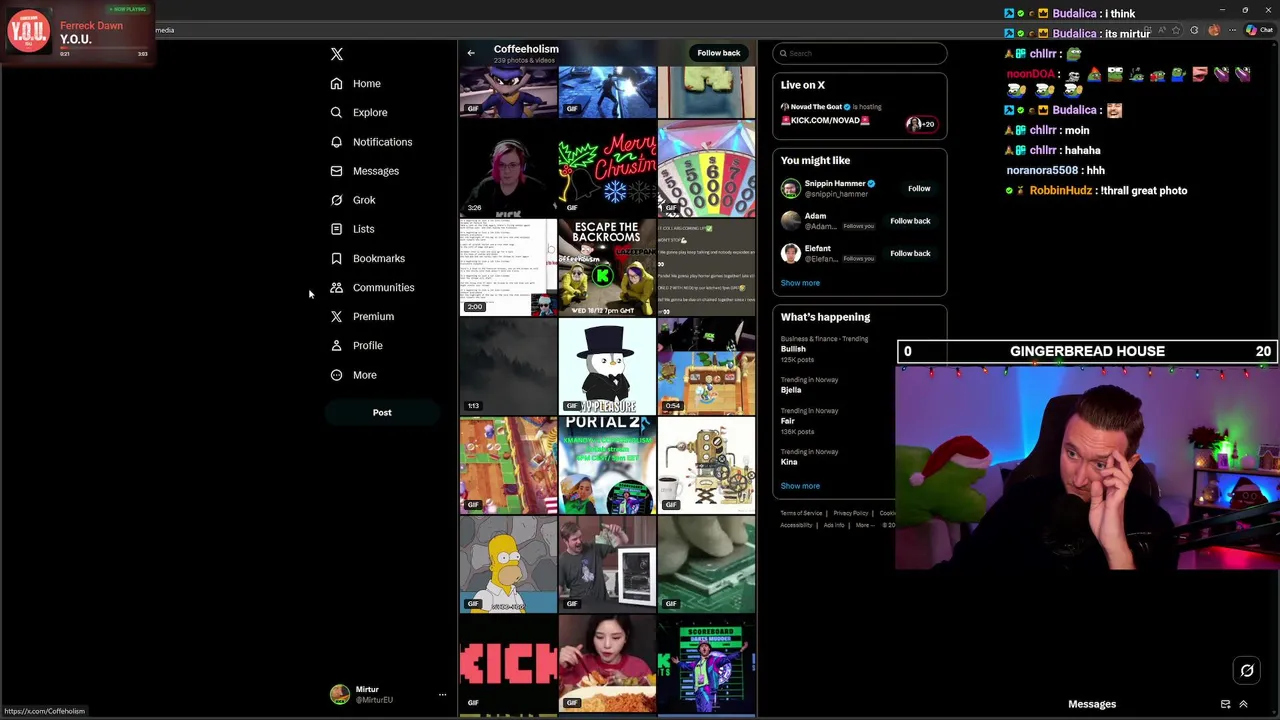Focus the X Search field
This screenshot has width=1280, height=720.
point(859,53)
